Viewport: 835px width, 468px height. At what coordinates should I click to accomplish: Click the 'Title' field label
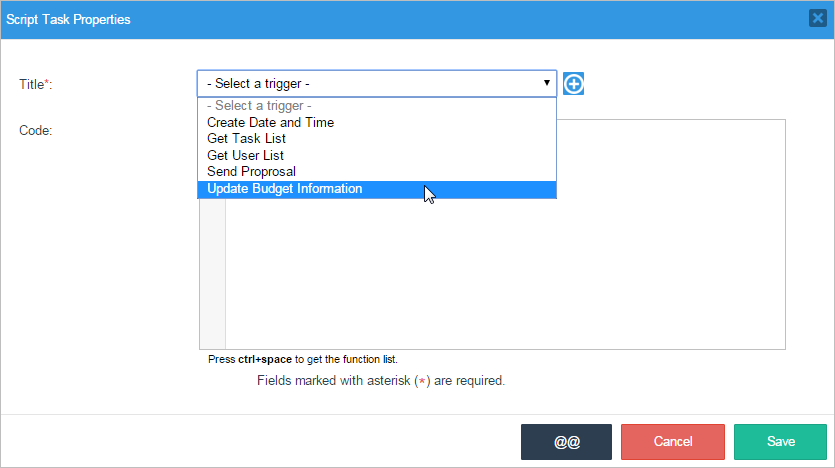(35, 85)
